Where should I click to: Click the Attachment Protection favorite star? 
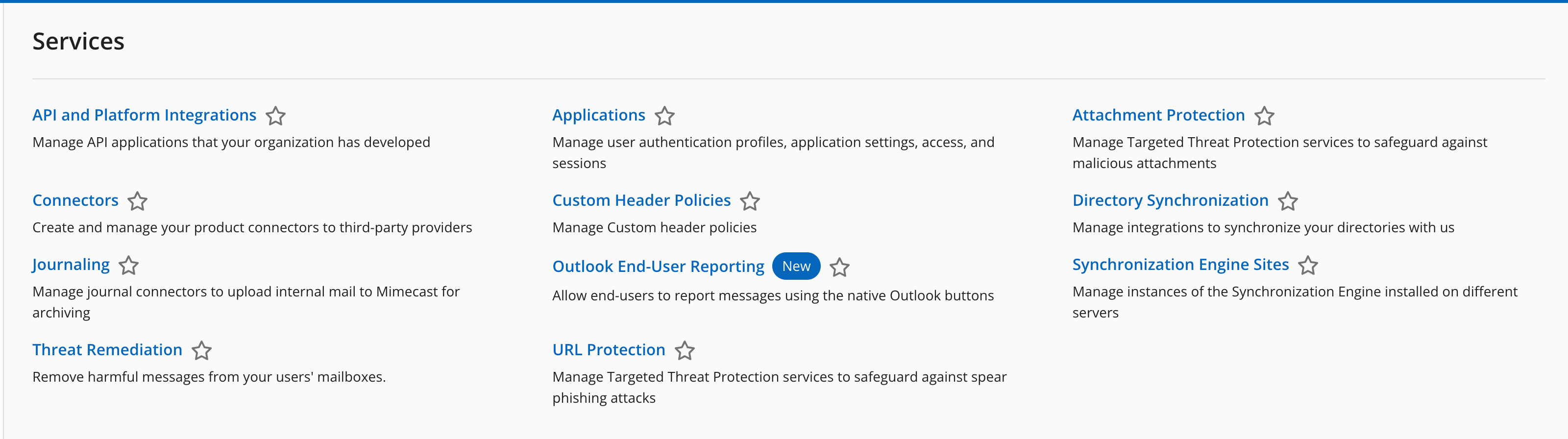[1264, 116]
